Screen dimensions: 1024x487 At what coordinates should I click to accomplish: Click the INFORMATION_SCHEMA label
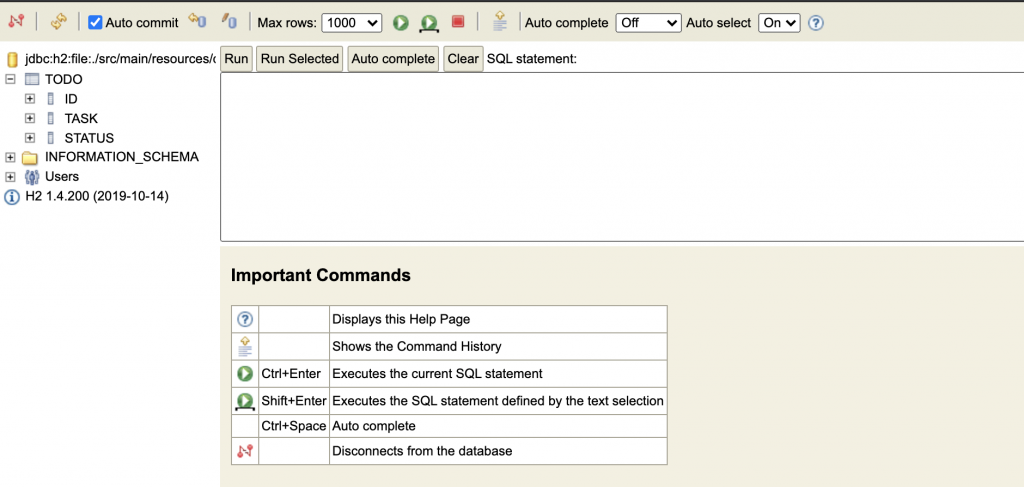pyautogui.click(x=122, y=157)
